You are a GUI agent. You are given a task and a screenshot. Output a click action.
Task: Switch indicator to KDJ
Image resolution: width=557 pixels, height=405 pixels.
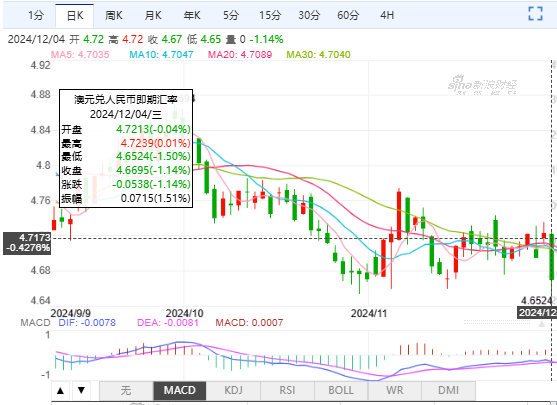click(x=233, y=391)
